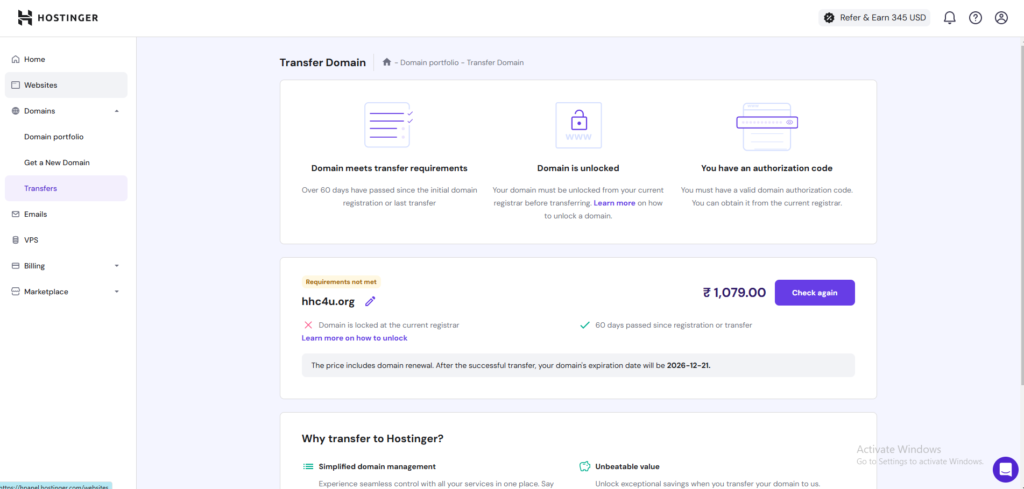This screenshot has height=489, width=1024.
Task: Open Websites in sidebar
Action: click(x=66, y=85)
